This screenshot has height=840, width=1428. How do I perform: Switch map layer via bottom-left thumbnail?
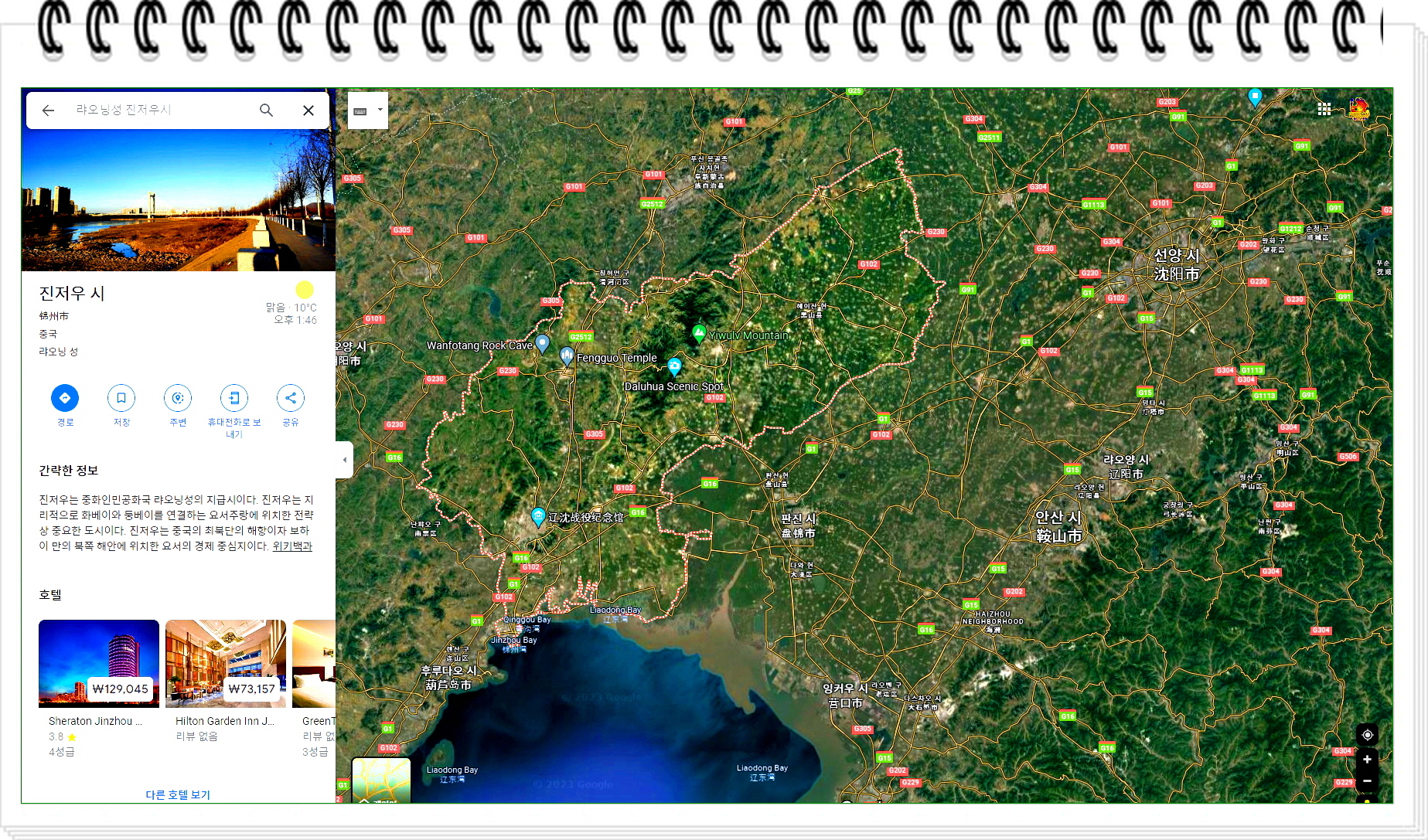[381, 780]
